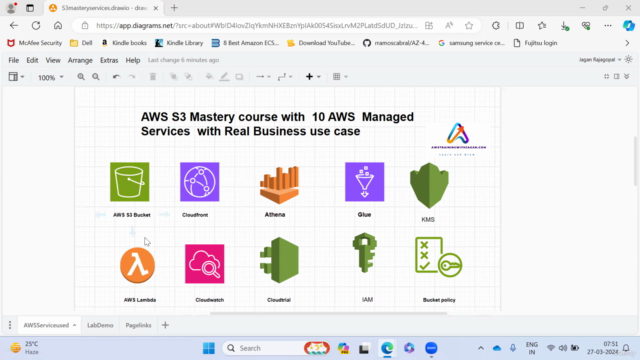Open the table insert dropdown
640x360 pixels.
340,77
